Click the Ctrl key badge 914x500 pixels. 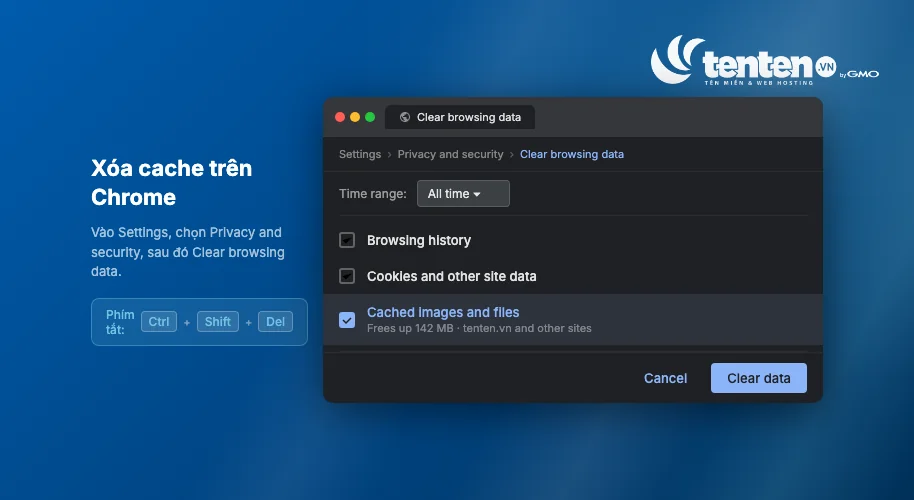(x=159, y=322)
